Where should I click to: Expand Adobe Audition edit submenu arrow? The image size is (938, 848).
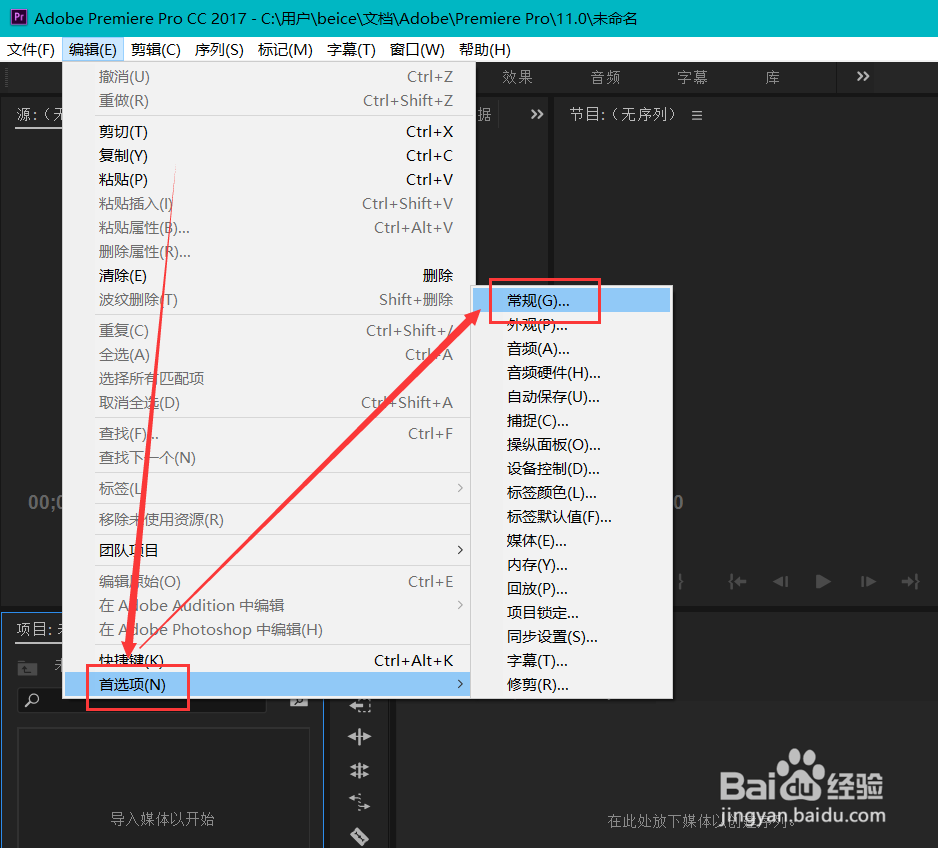click(x=460, y=605)
